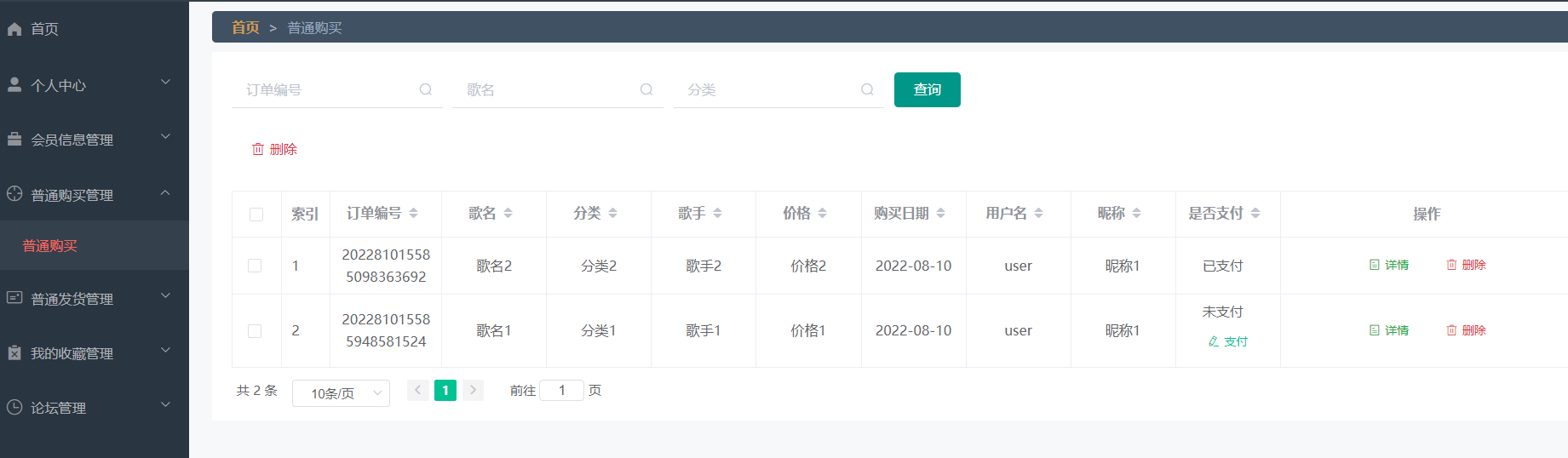Image resolution: width=1568 pixels, height=458 pixels.
Task: Check the row for order 202281015585098363692
Action: coord(255,266)
